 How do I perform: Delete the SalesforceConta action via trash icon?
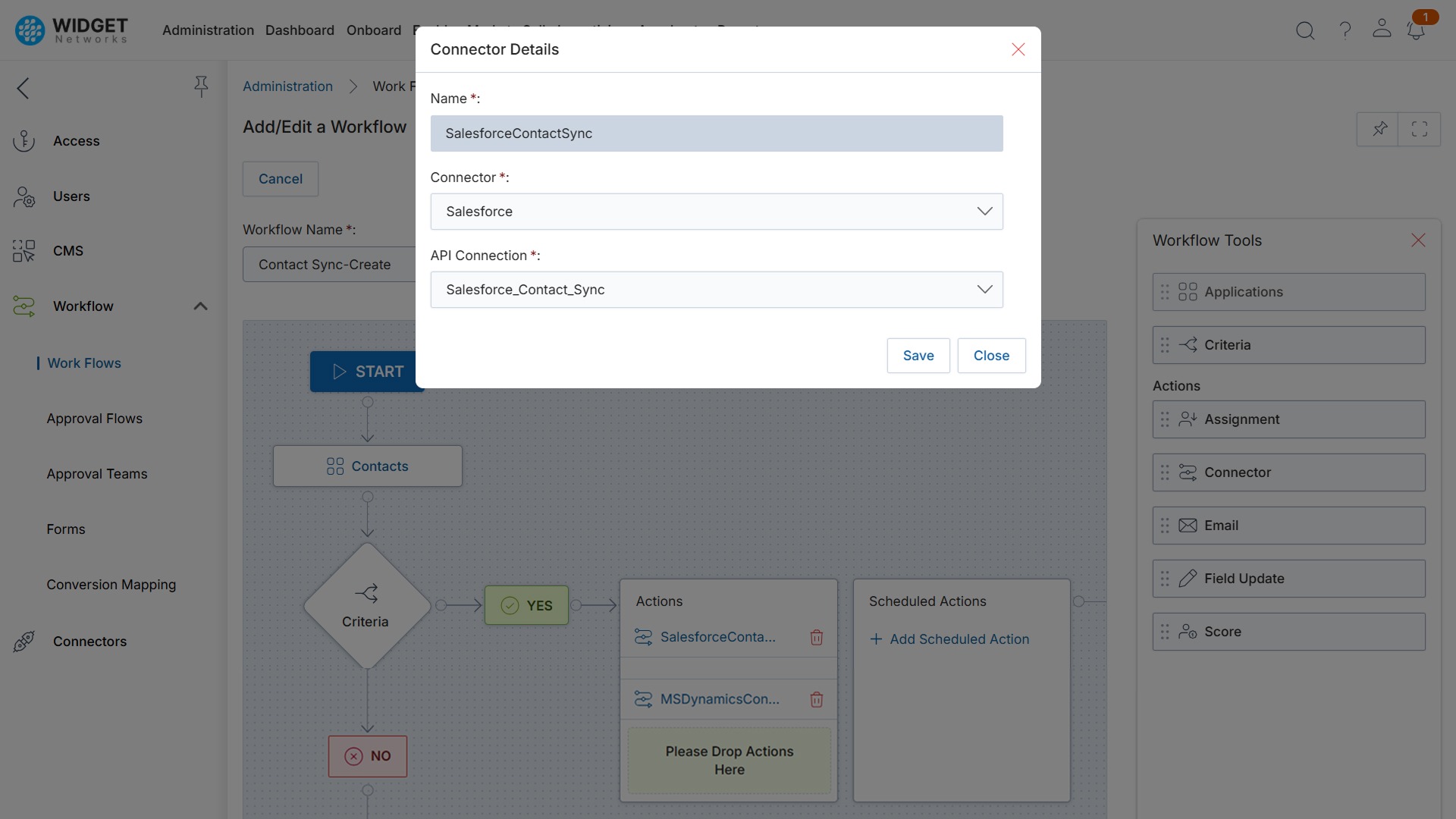coord(817,637)
